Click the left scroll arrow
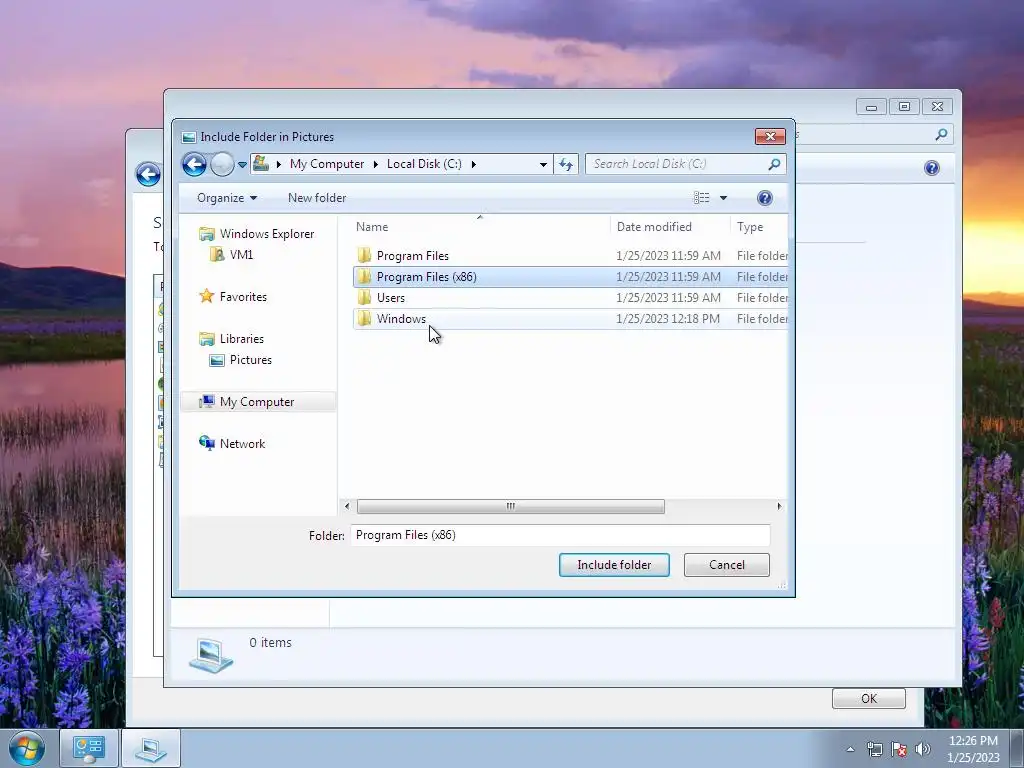Screen dimensions: 1024x768 click(347, 506)
